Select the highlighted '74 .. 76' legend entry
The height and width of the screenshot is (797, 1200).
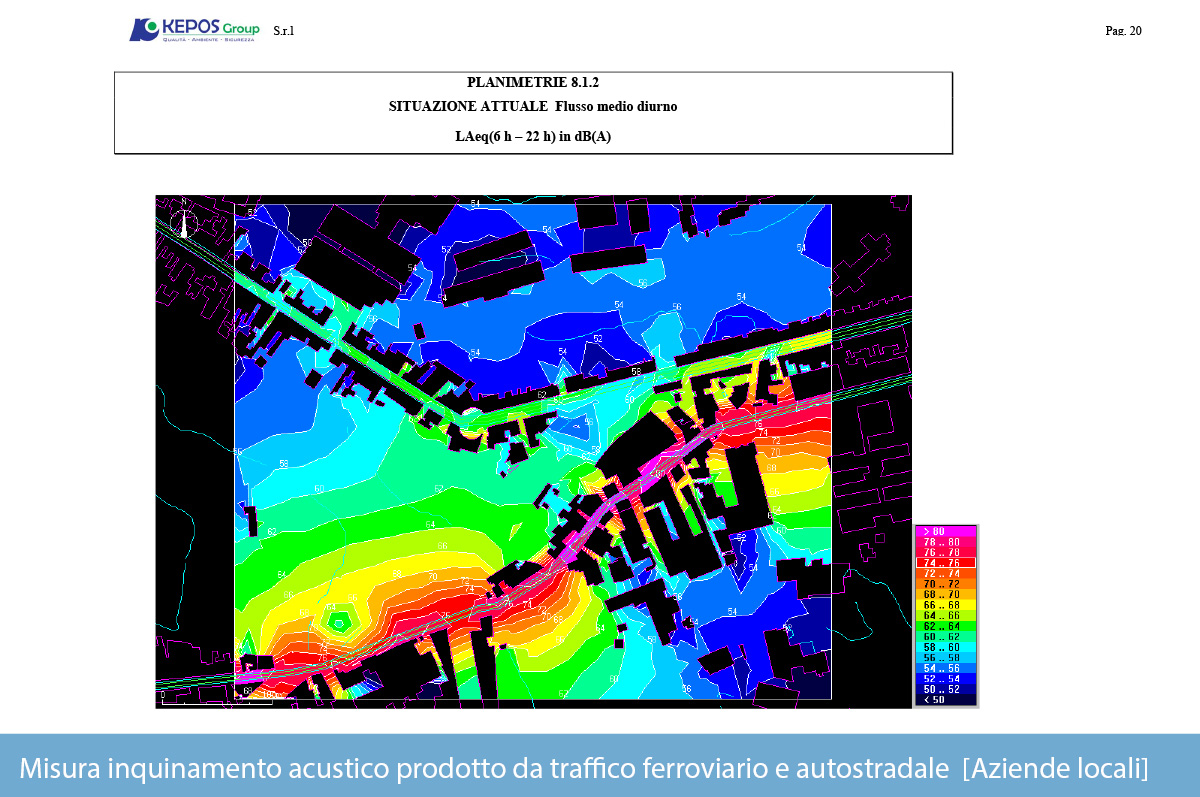pos(945,562)
